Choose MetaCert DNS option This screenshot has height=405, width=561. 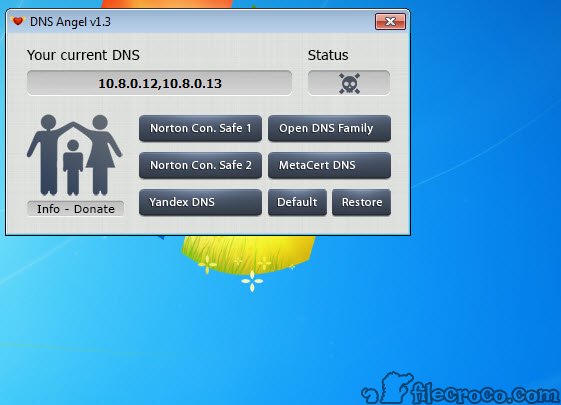click(x=329, y=165)
